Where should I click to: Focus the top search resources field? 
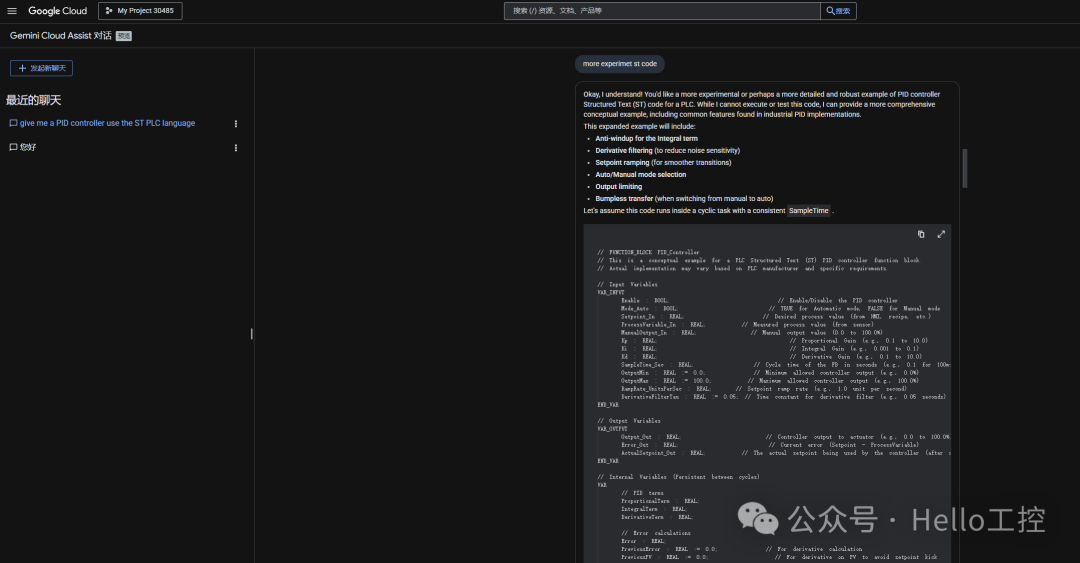(x=662, y=11)
